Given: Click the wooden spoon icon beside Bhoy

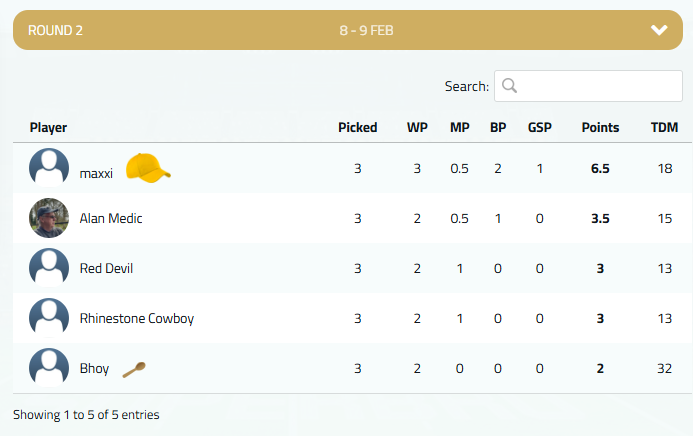Looking at the screenshot, I should (134, 369).
